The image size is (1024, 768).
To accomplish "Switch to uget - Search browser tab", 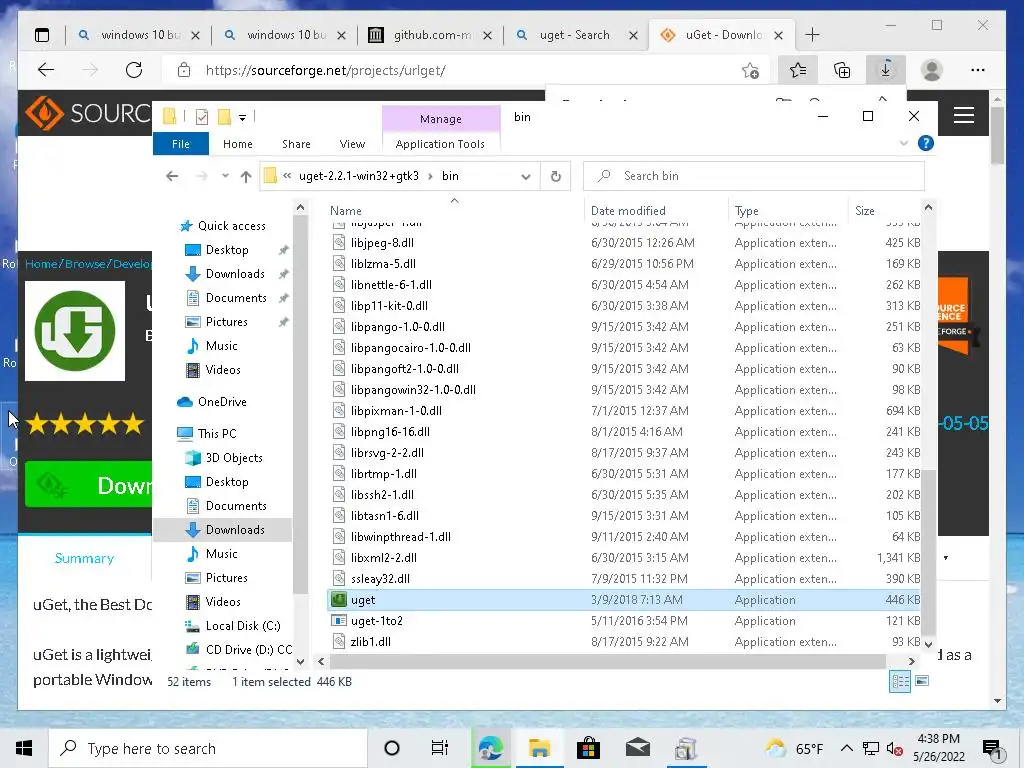I will (575, 35).
